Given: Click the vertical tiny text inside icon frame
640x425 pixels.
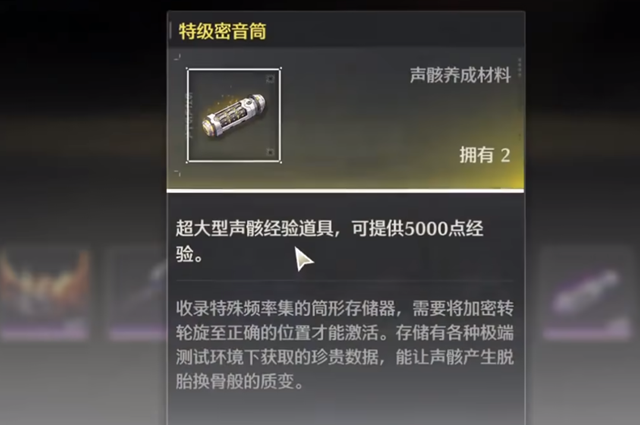Looking at the screenshot, I should click(190, 116).
